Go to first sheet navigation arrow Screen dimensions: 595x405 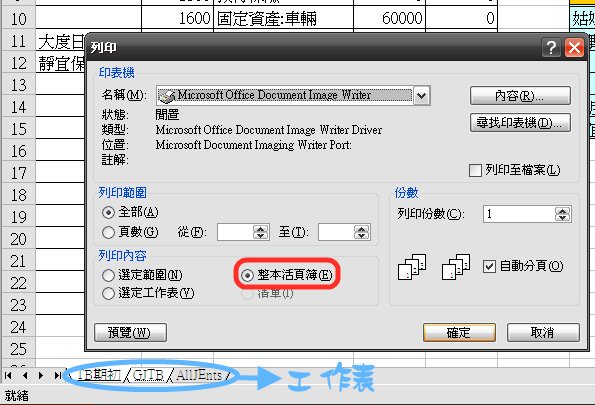[8, 376]
